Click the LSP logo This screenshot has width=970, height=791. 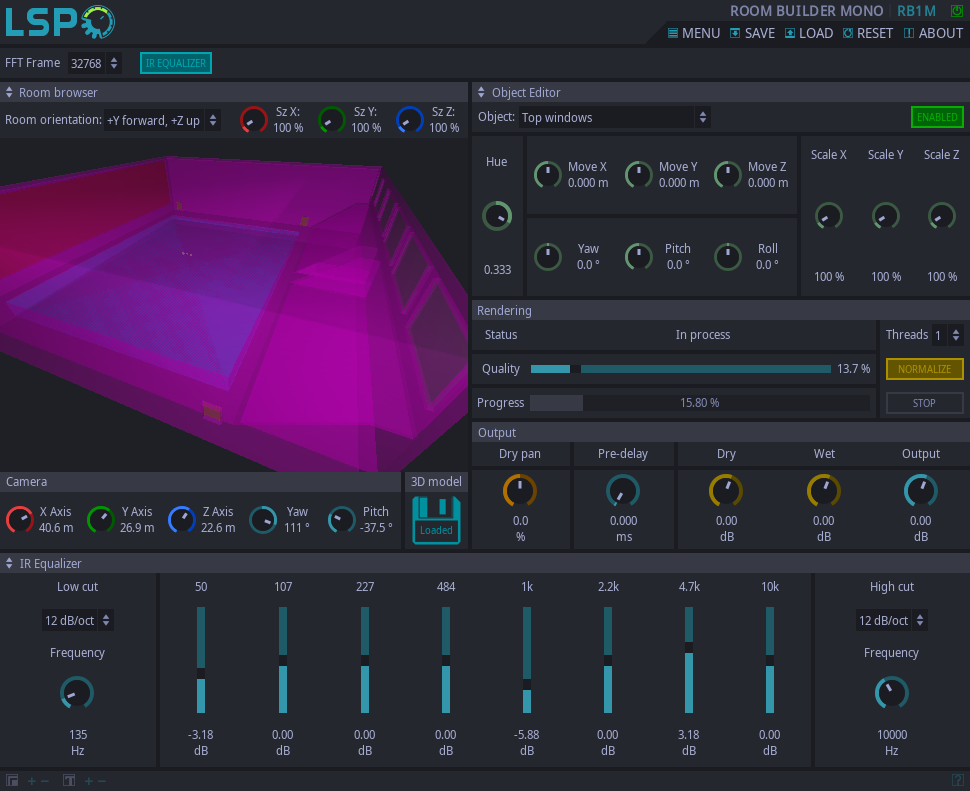60,22
